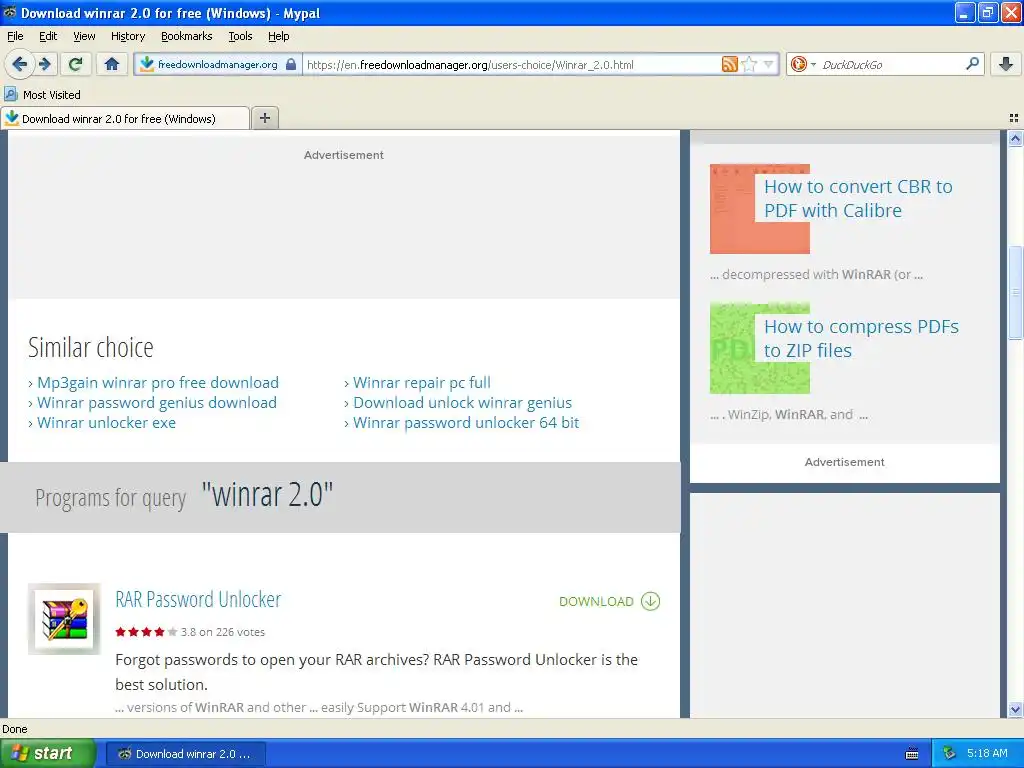Image resolution: width=1024 pixels, height=768 pixels.
Task: Click the search magnifier icon
Action: click(x=972, y=64)
